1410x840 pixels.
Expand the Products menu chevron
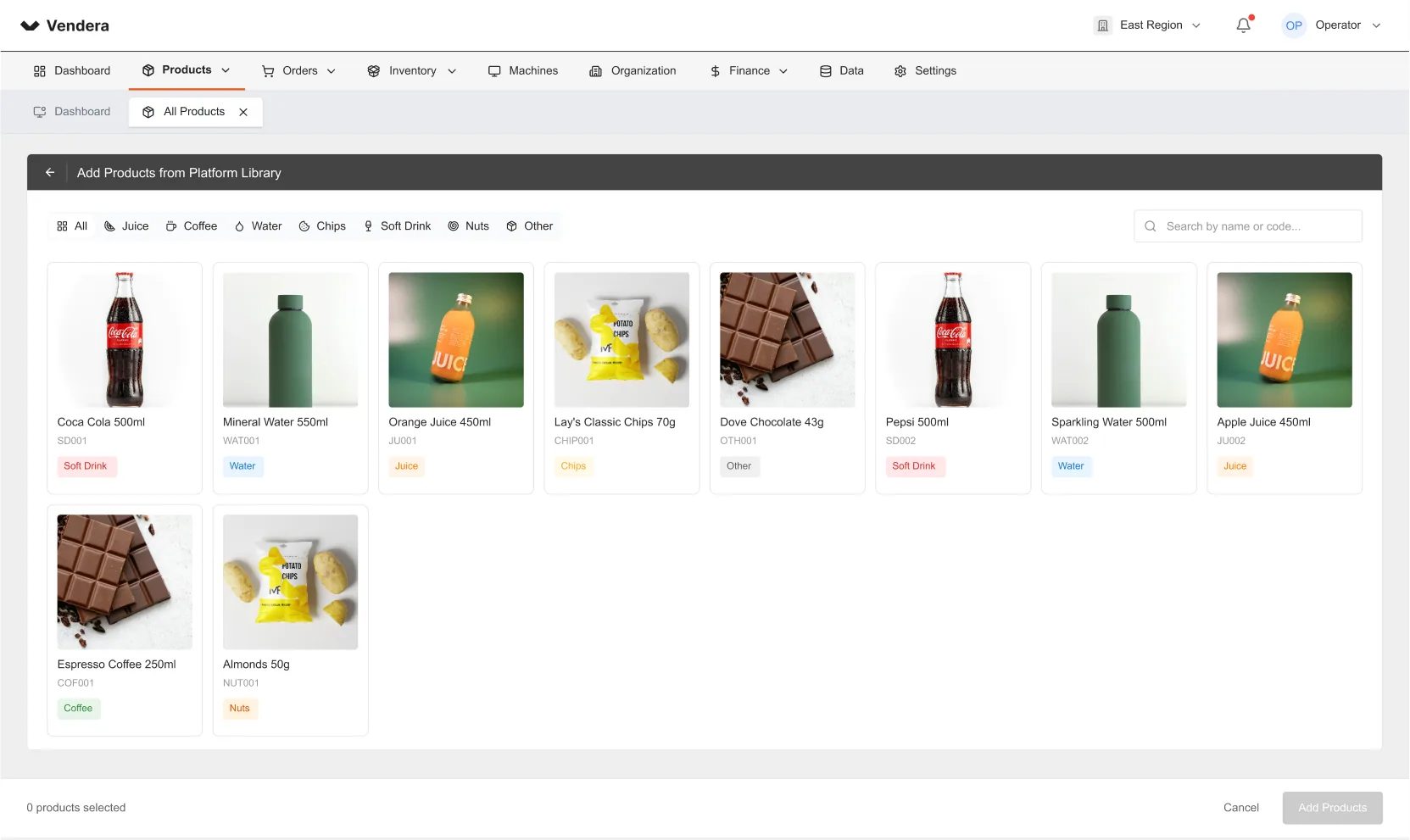pyautogui.click(x=226, y=70)
